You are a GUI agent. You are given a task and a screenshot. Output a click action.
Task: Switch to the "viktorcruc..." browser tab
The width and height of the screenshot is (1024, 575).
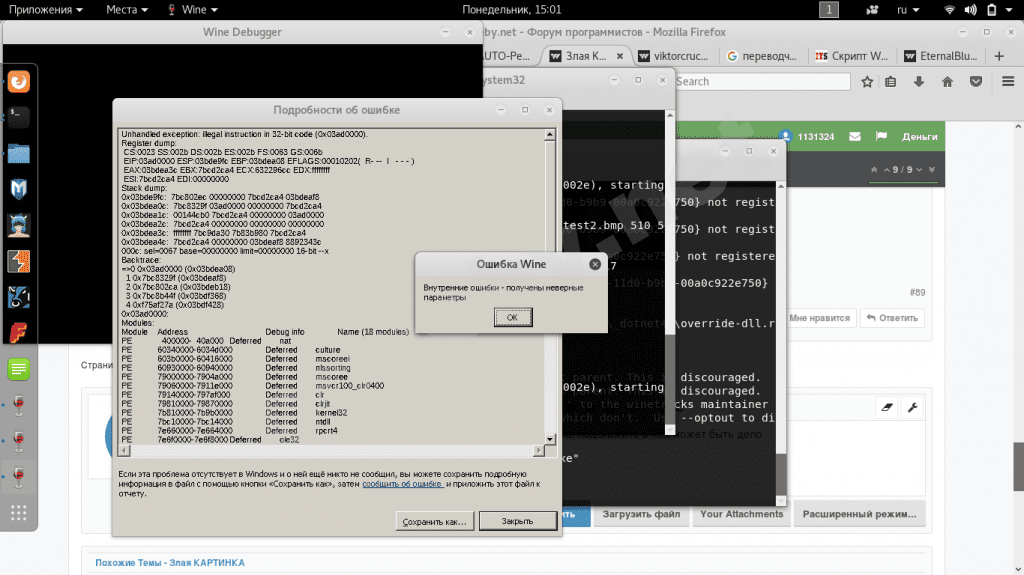[672, 56]
